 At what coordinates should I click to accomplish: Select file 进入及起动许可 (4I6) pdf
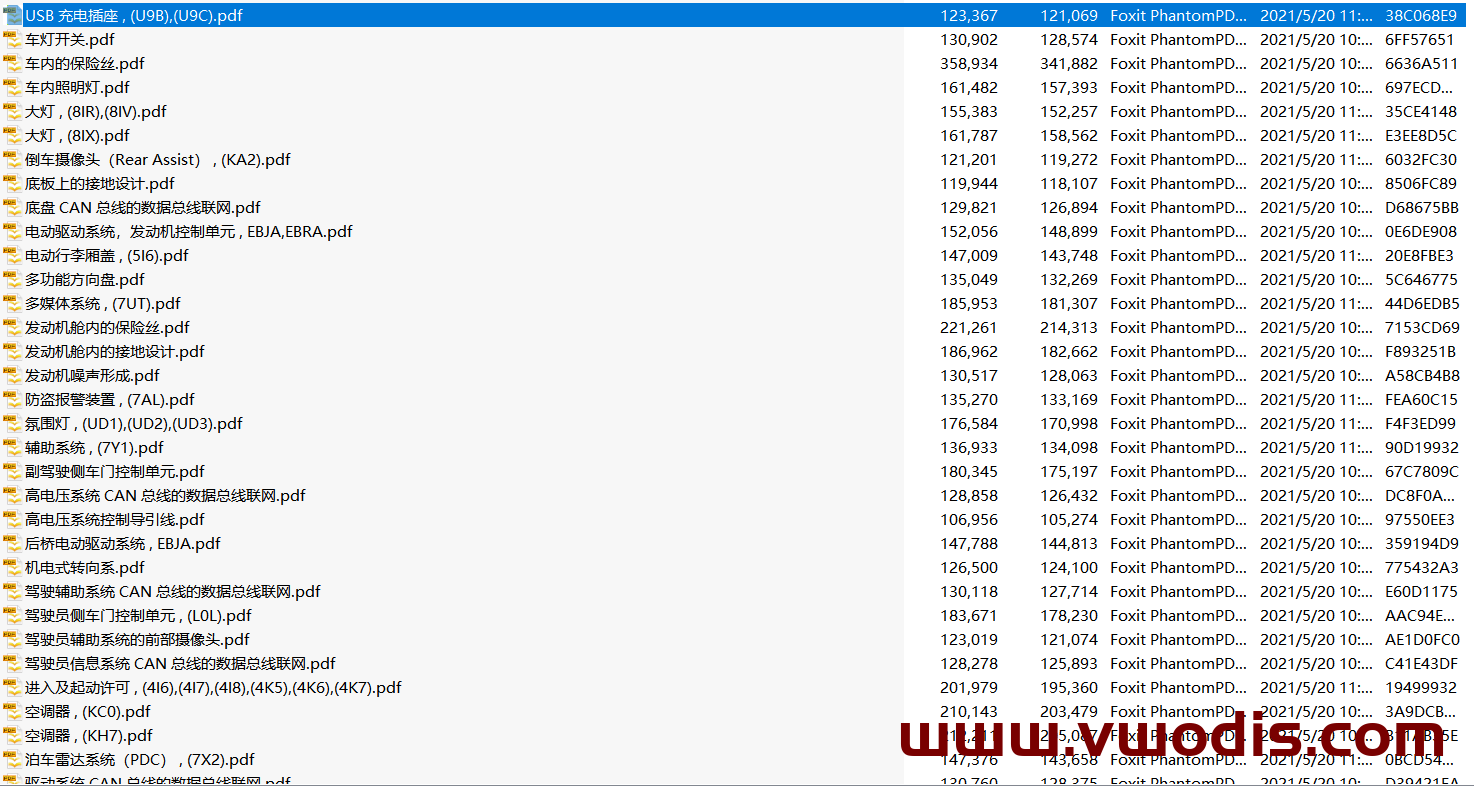[213, 688]
